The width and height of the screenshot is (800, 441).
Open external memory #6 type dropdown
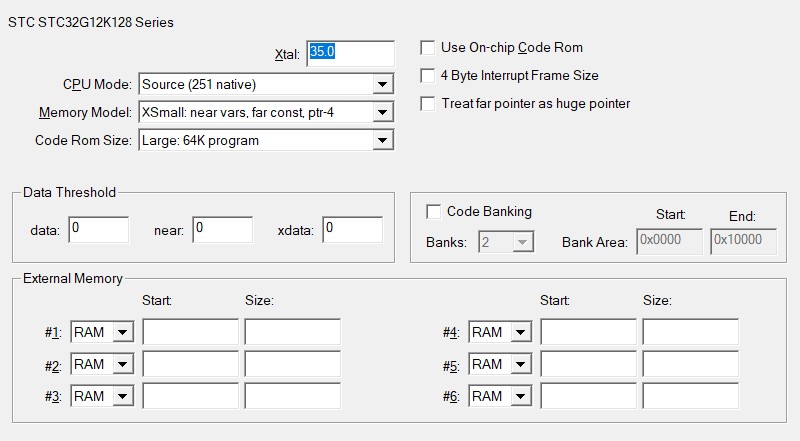tap(500, 396)
